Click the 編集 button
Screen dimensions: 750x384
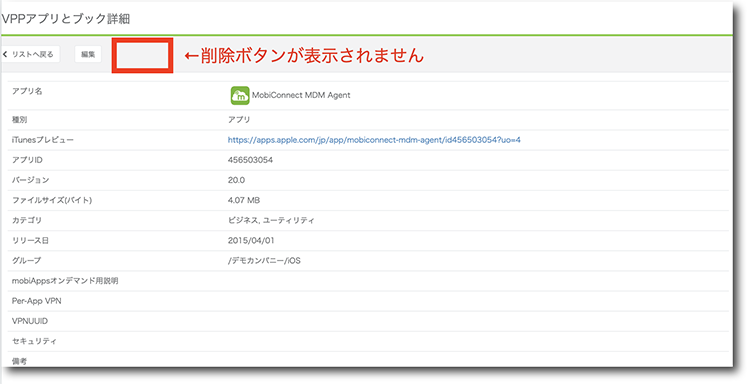[88, 55]
